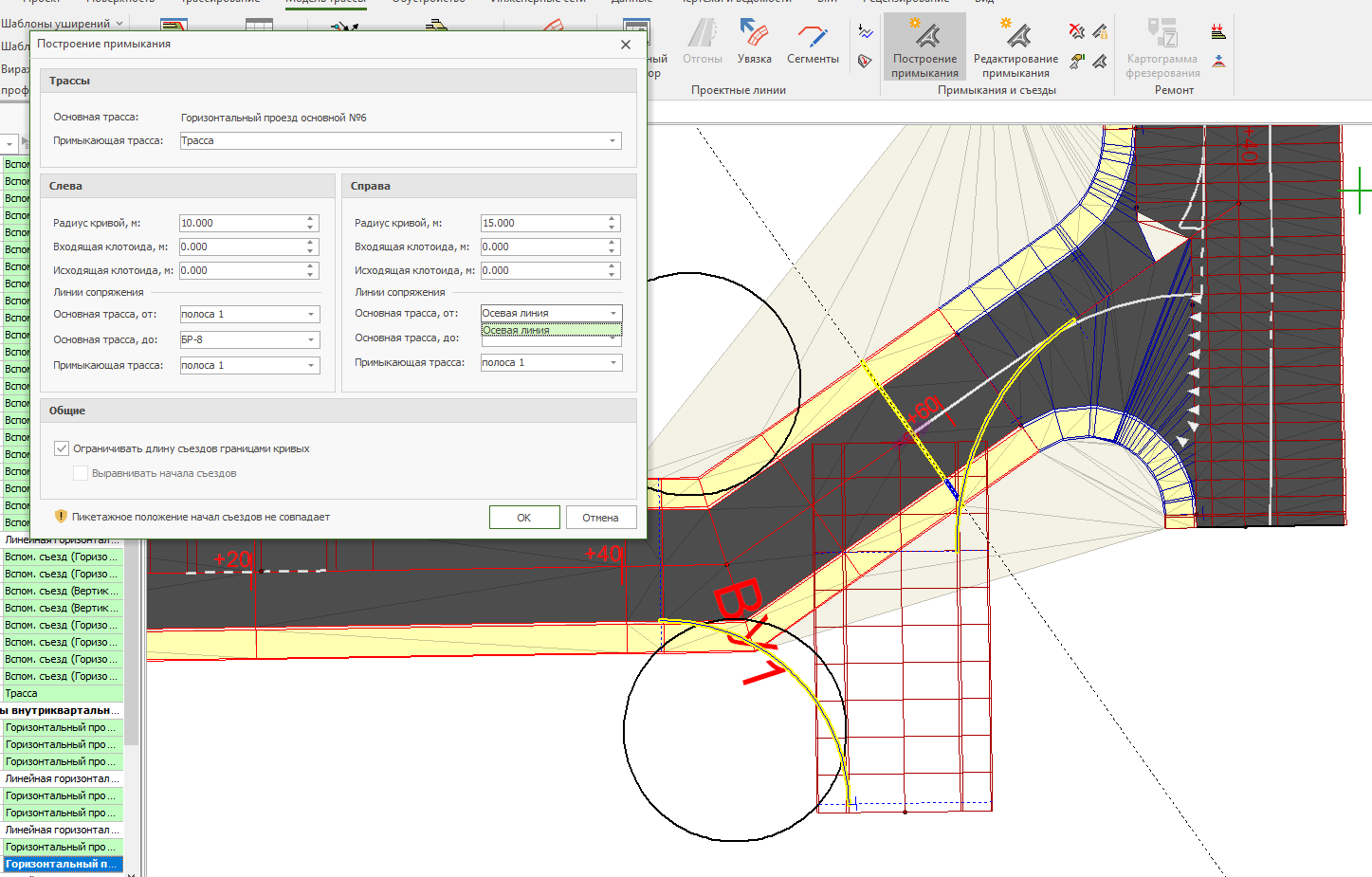The width and height of the screenshot is (1372, 877).
Task: Increase right Входящая клотоида value
Action: [x=612, y=243]
